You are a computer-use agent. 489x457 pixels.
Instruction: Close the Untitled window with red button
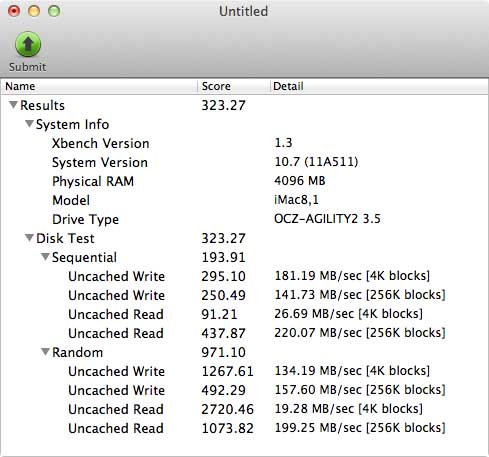point(14,11)
